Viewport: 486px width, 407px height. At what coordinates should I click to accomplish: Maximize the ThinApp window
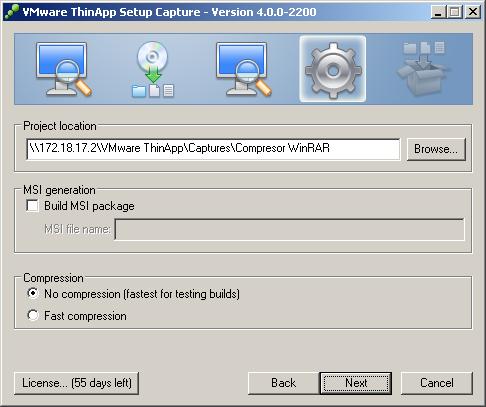455,12
